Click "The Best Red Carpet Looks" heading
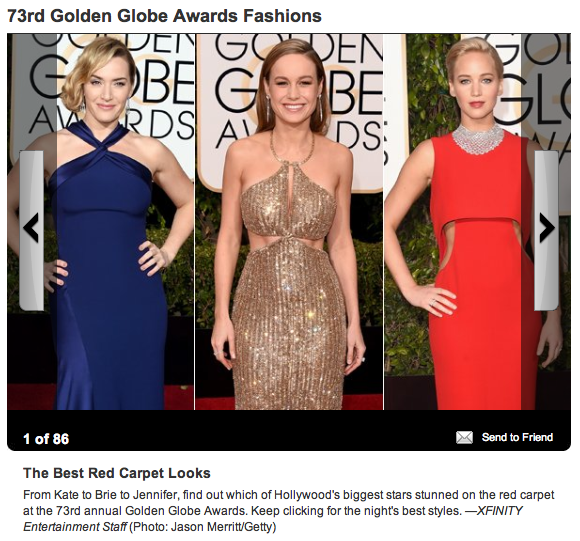580x541 pixels. coord(117,473)
